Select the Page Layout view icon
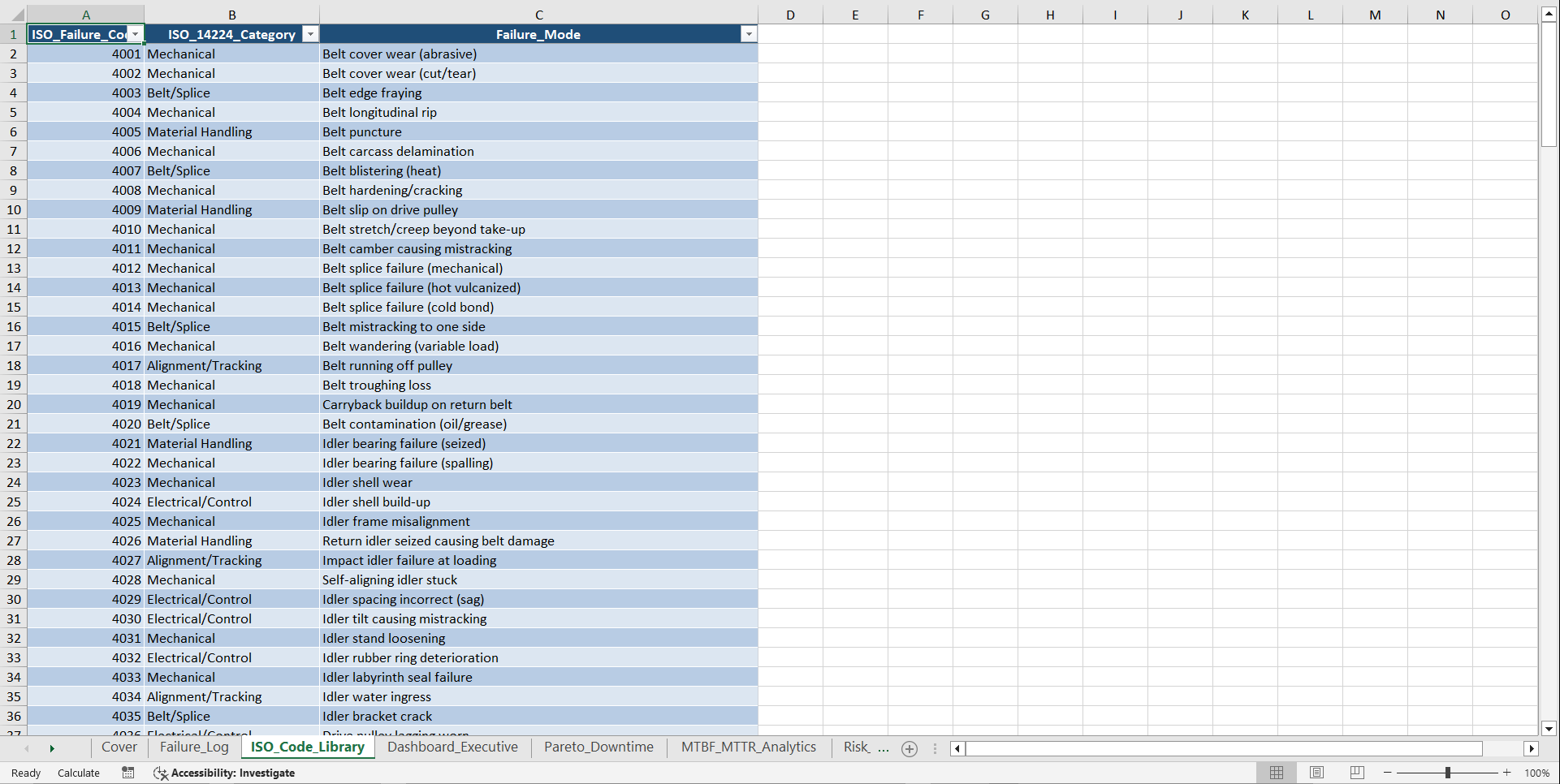 [x=1316, y=773]
